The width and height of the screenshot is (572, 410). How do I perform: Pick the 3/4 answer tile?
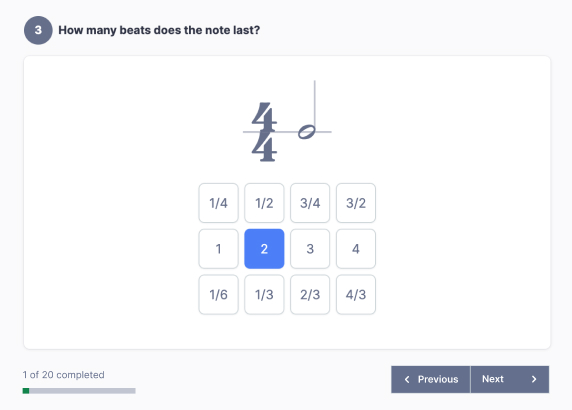[x=310, y=203]
